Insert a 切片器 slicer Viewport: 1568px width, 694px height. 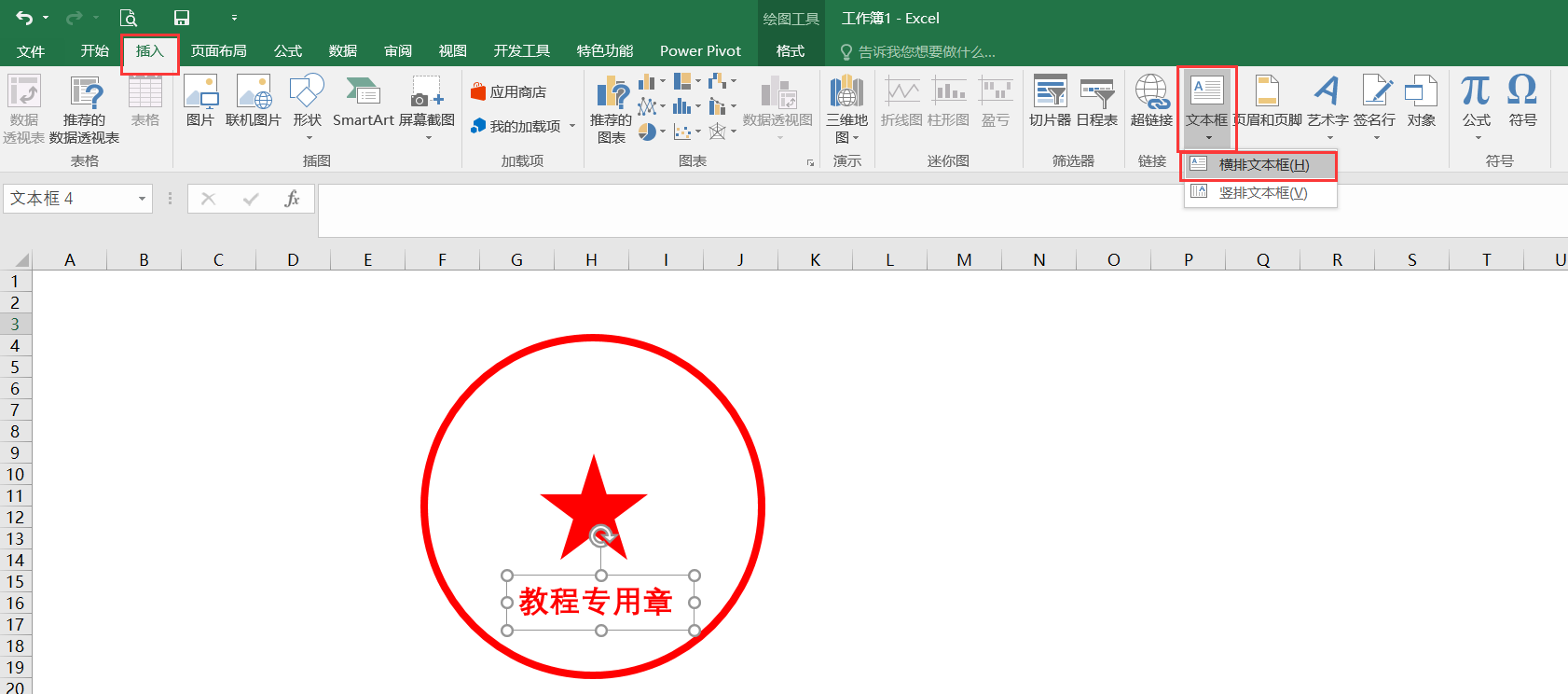1050,101
